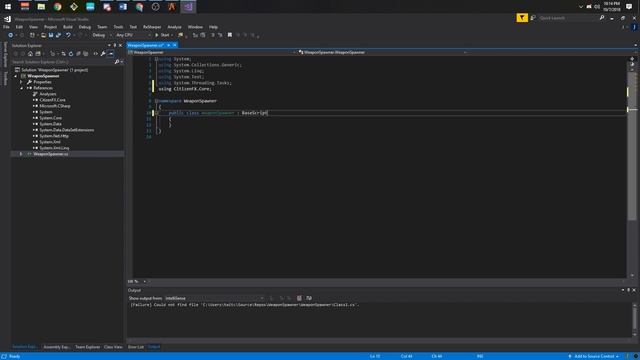Switch to the Team Explorer tab

click(87, 347)
